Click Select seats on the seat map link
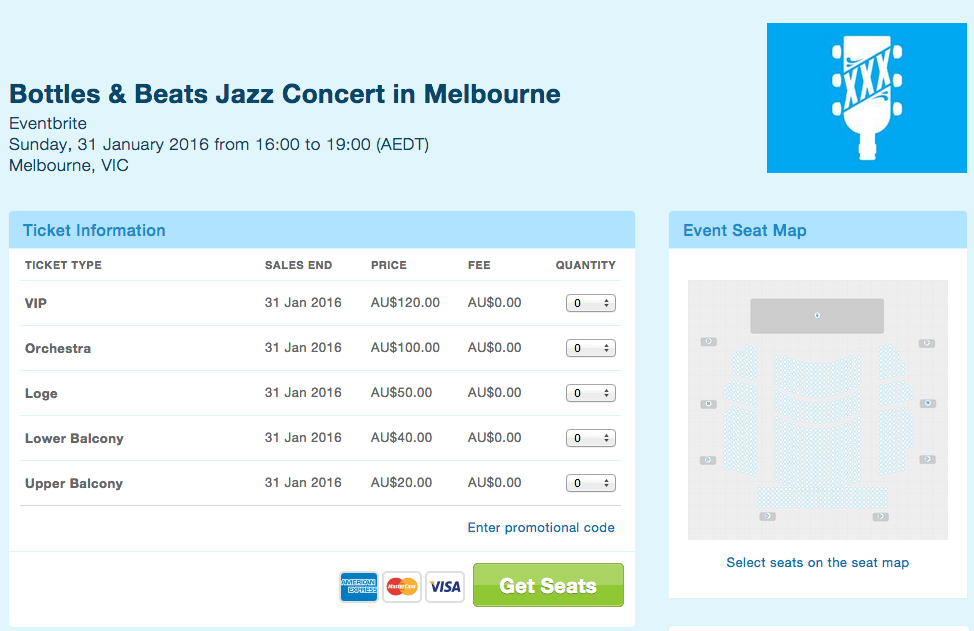This screenshot has width=974, height=631. pos(817,563)
